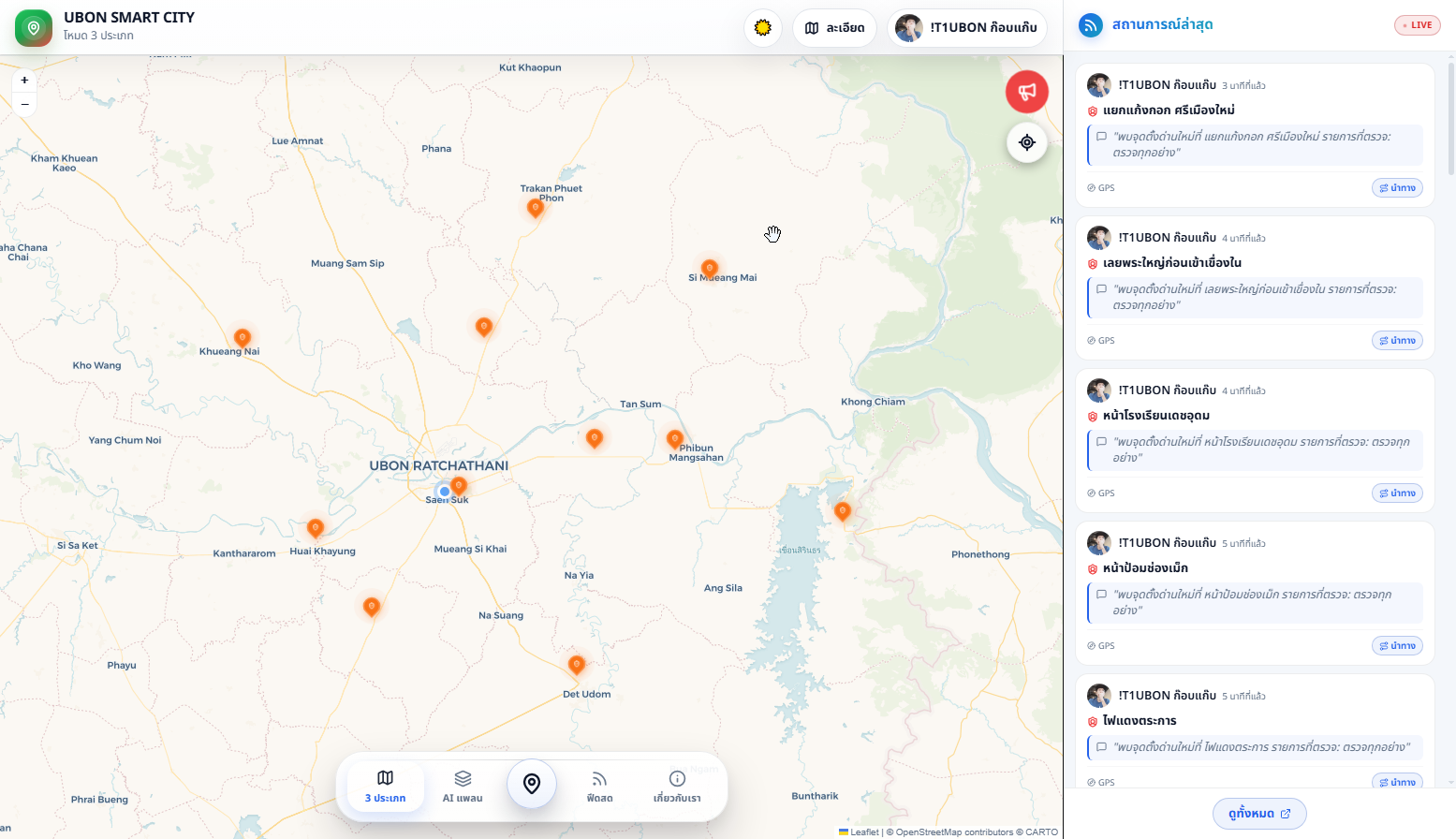
Task: Click the GPS toggle on แยกแก้งกอก report
Action: (x=1099, y=187)
